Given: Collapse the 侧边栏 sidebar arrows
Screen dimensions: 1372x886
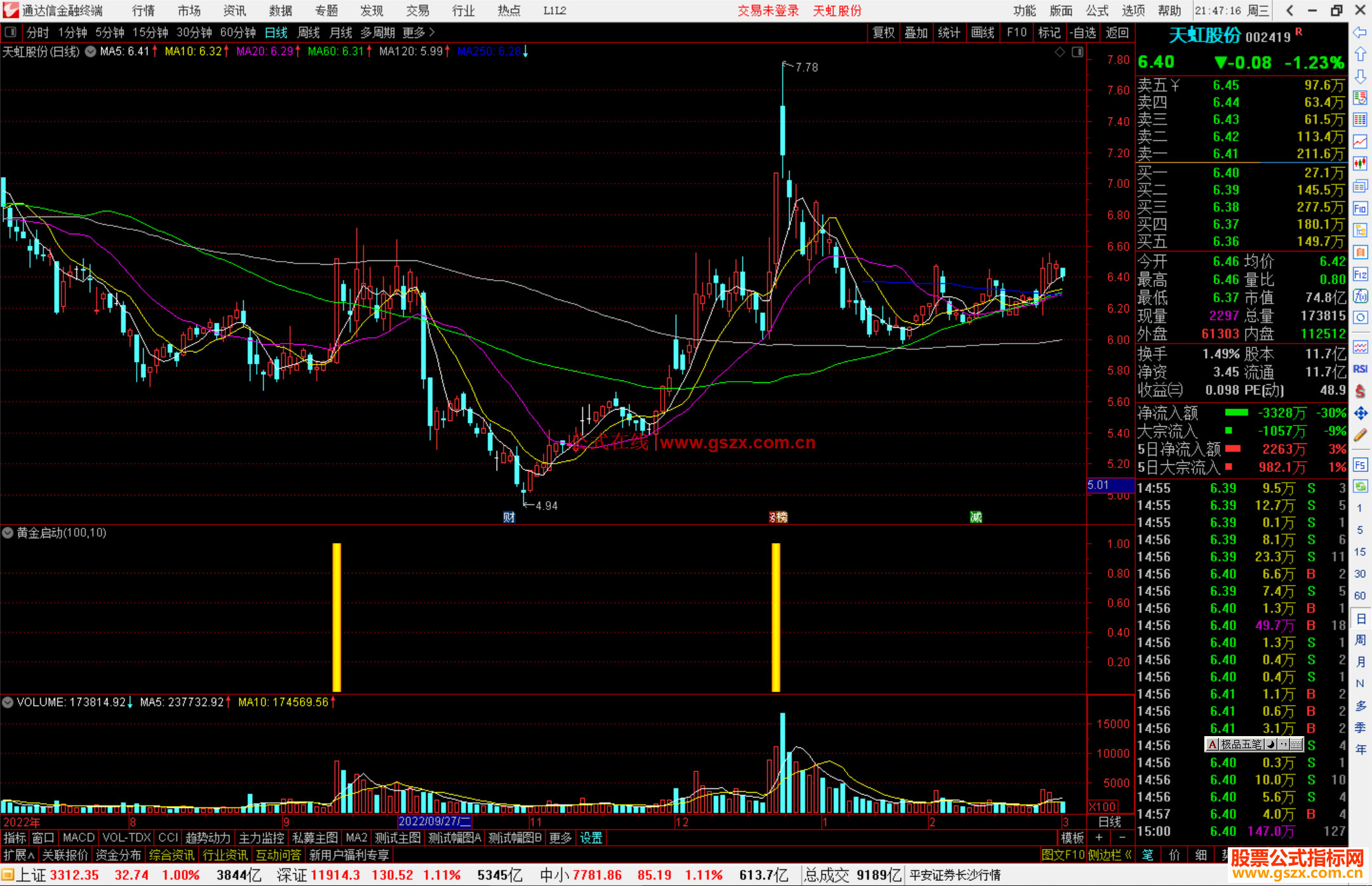Looking at the screenshot, I should pos(1129,855).
